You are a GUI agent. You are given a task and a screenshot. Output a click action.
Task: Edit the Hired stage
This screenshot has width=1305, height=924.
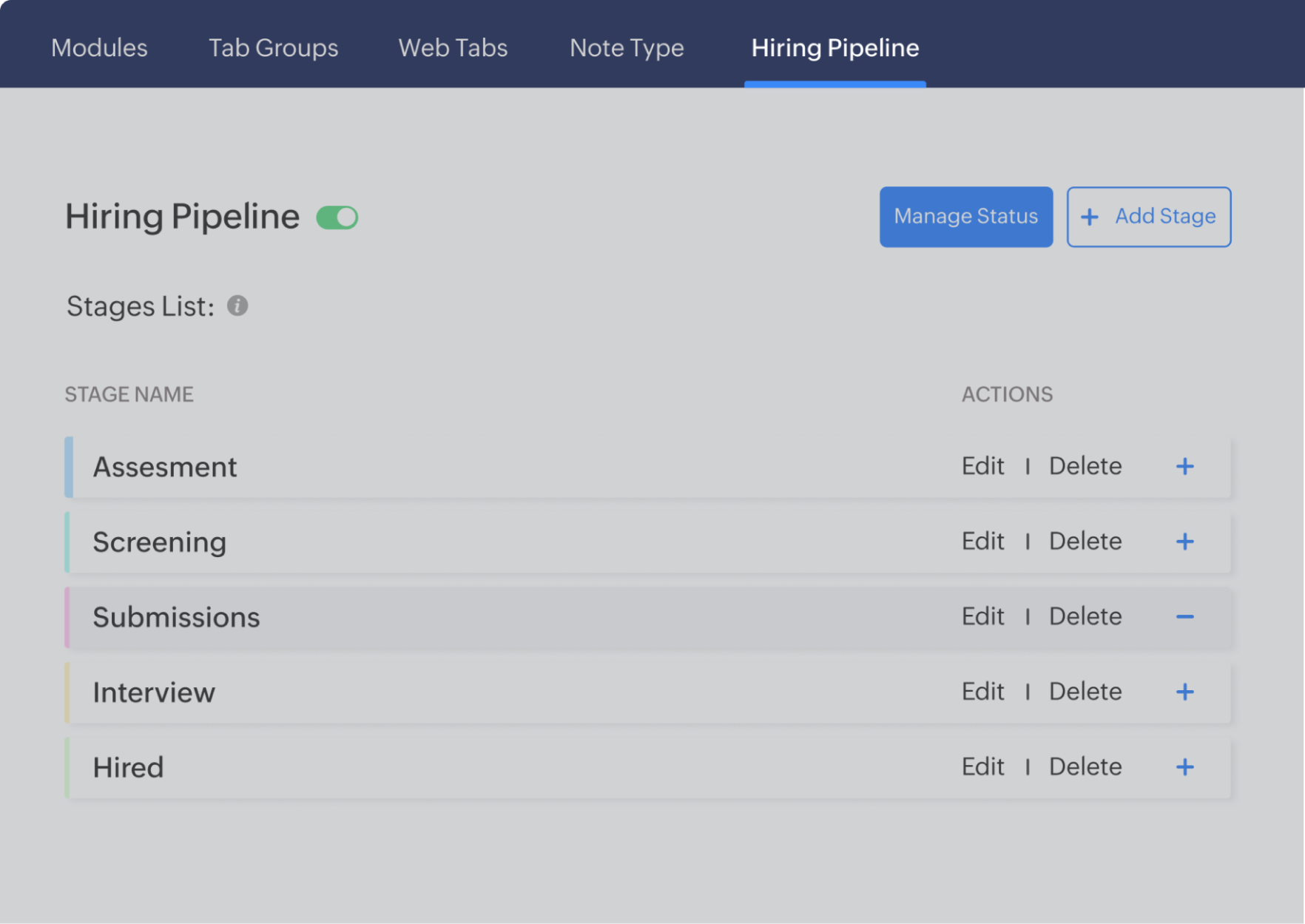tap(982, 767)
